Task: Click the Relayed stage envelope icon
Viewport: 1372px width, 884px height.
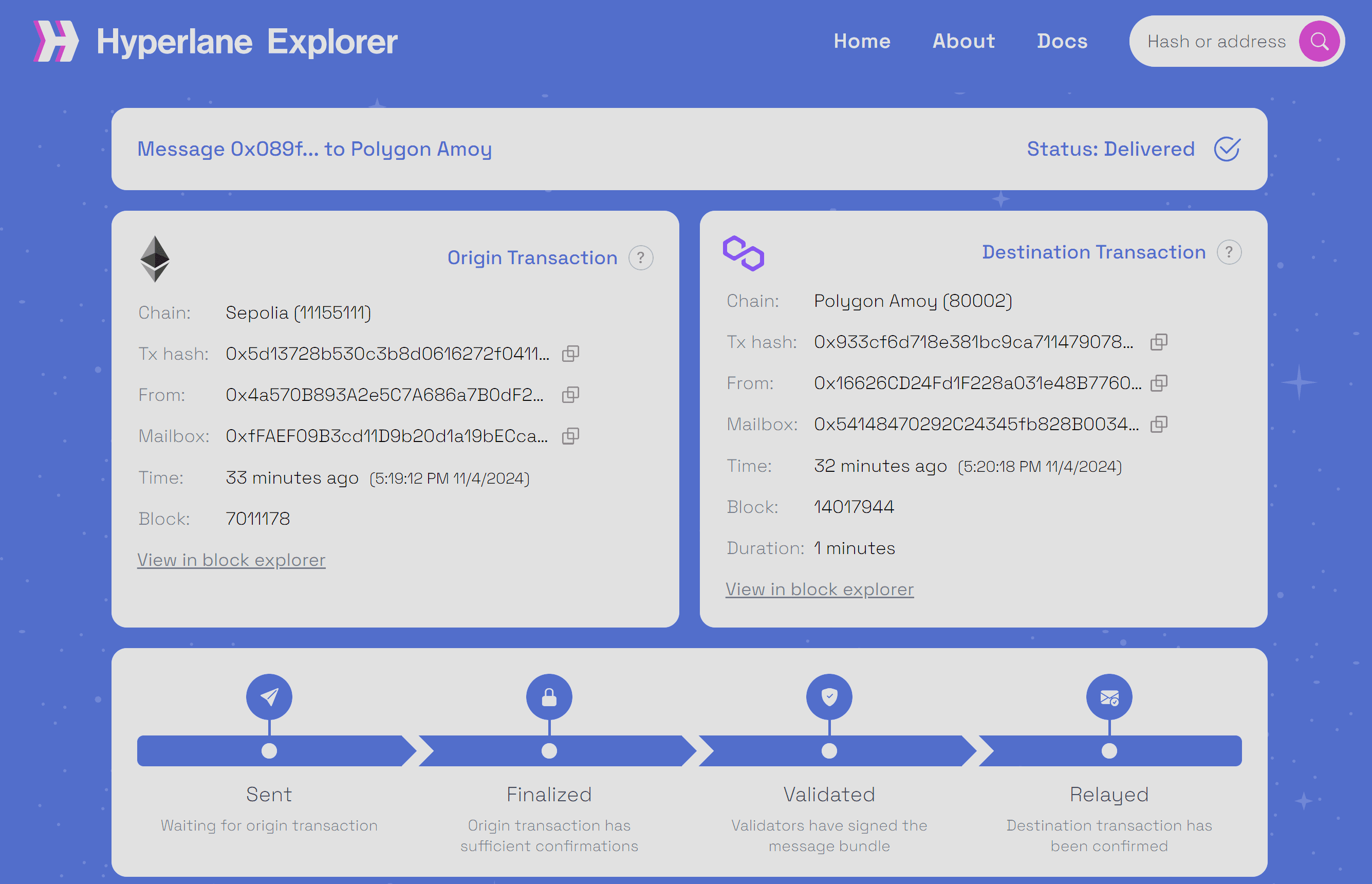Action: [x=1109, y=697]
